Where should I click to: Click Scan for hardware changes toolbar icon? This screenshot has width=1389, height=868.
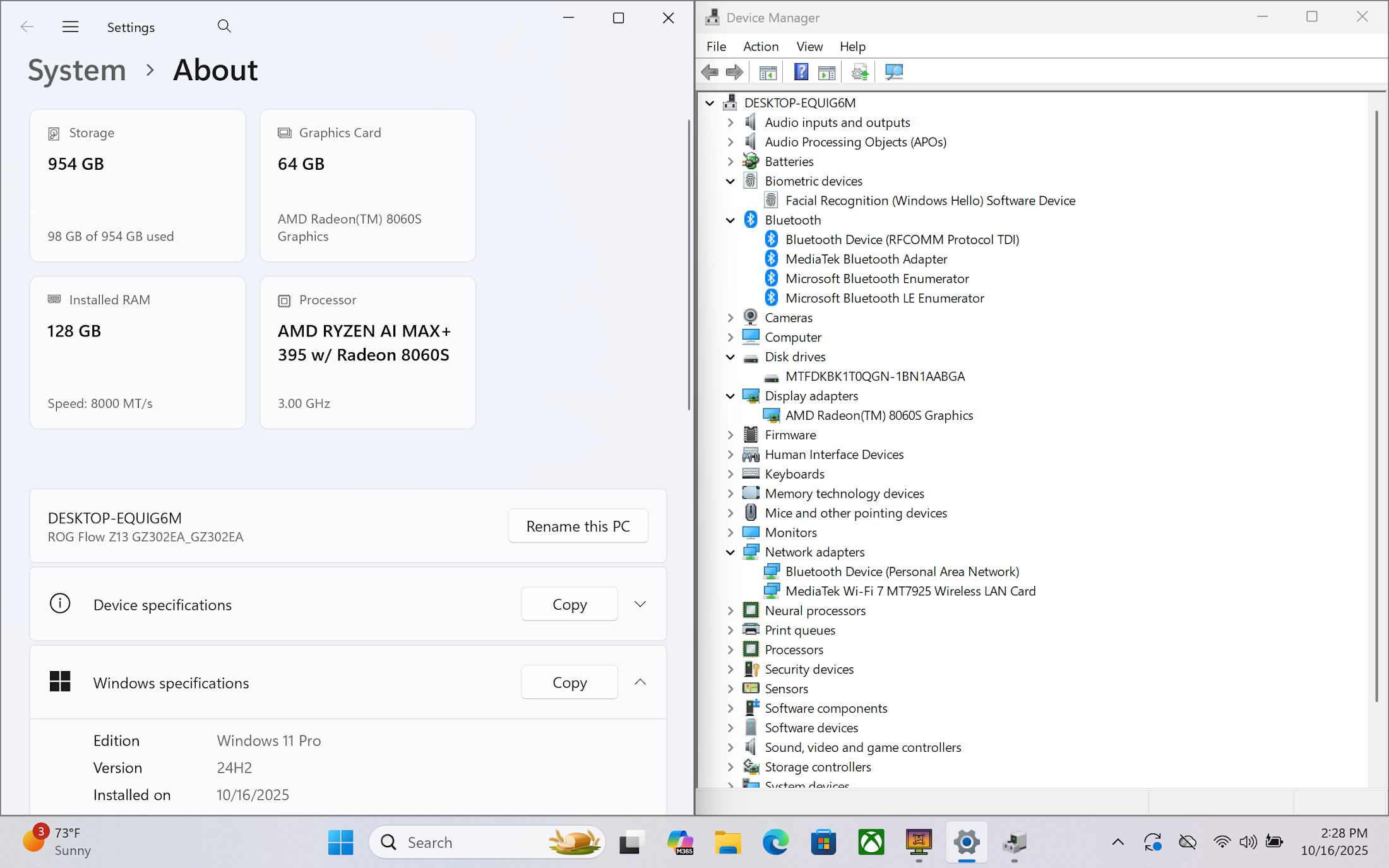click(x=893, y=72)
